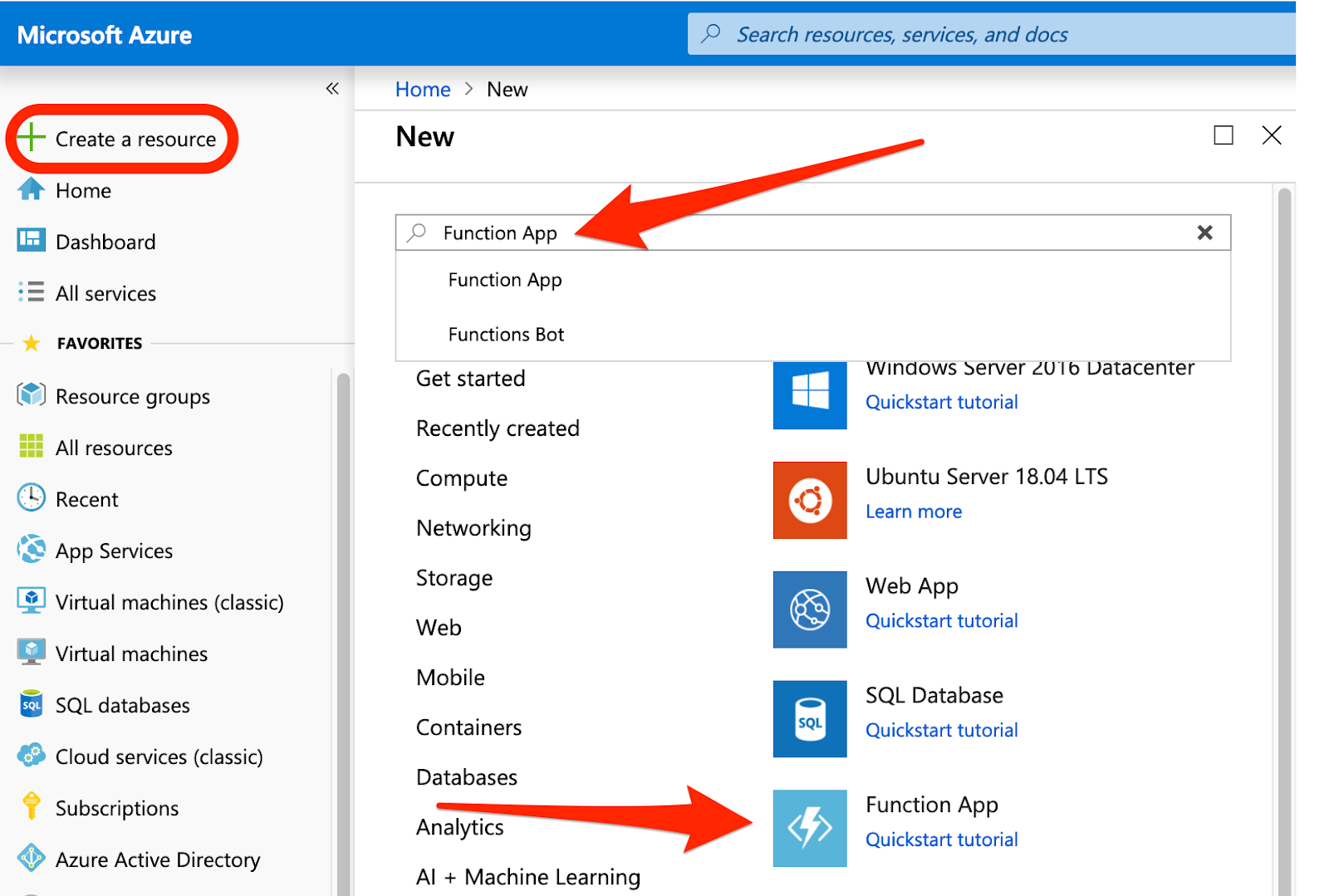The image size is (1329, 896).
Task: Select Functions Bot search suggestion
Action: point(812,334)
